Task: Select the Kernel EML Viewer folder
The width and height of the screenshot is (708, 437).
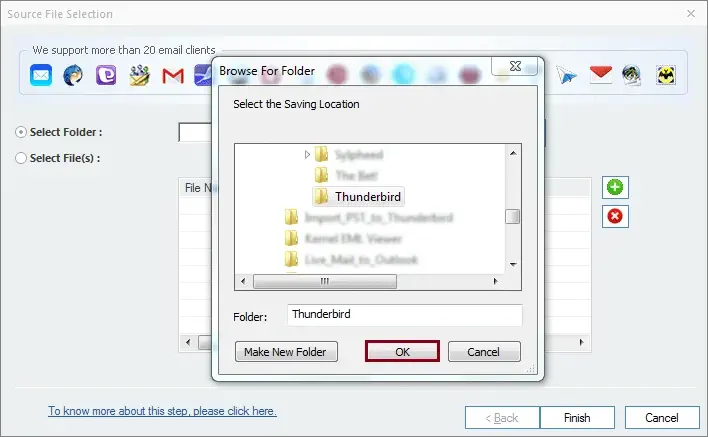Action: (343, 238)
